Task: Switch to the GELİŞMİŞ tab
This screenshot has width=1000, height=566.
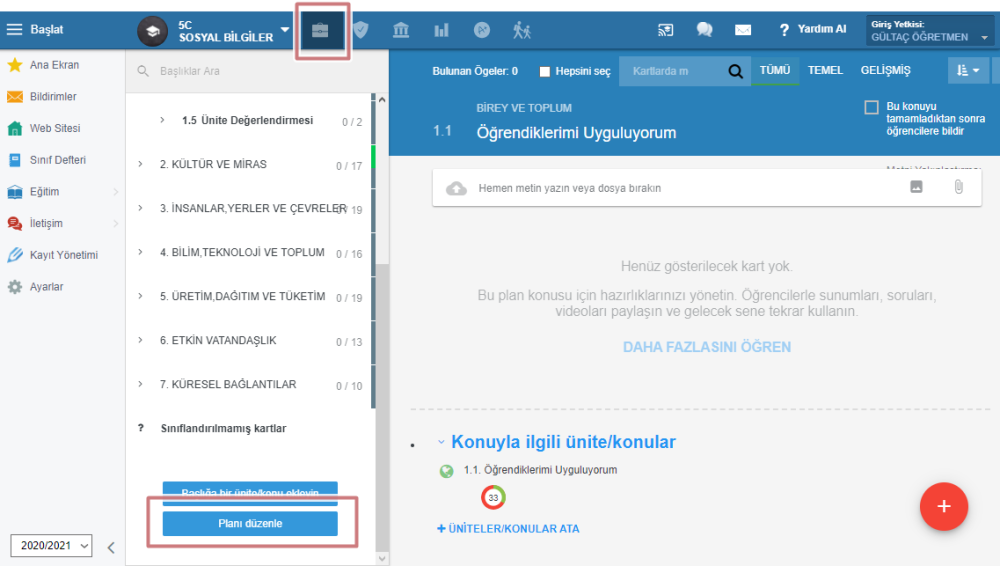Action: pos(885,70)
